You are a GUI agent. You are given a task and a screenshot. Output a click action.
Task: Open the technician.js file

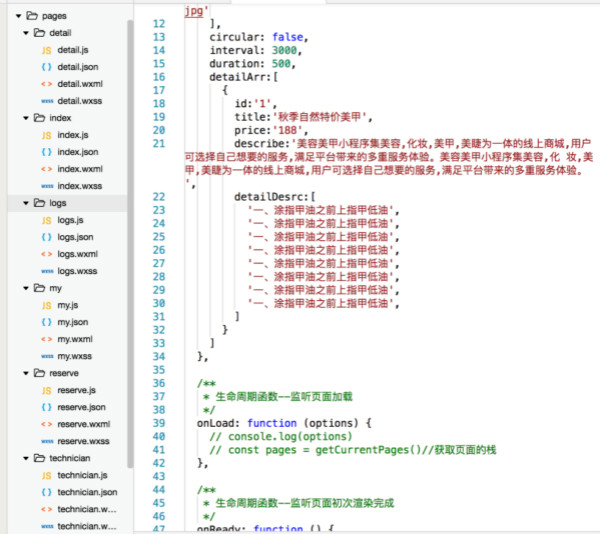tap(82, 475)
